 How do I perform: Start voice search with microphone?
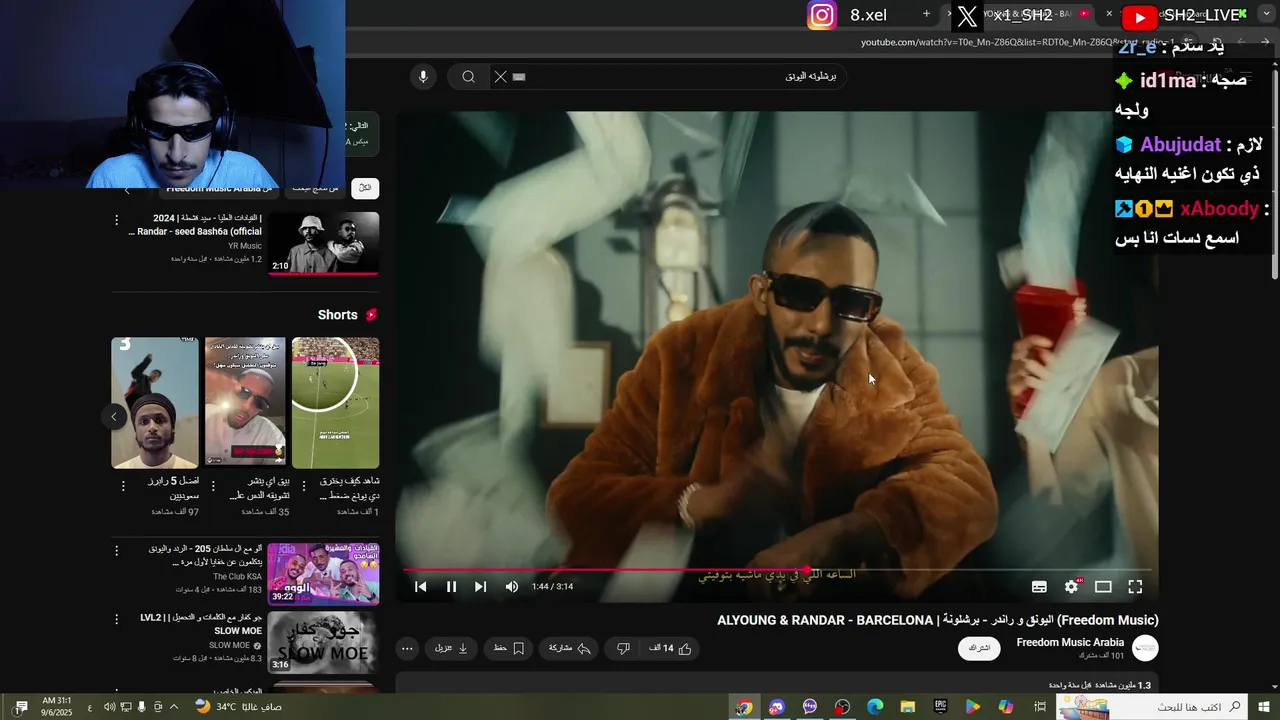(423, 77)
